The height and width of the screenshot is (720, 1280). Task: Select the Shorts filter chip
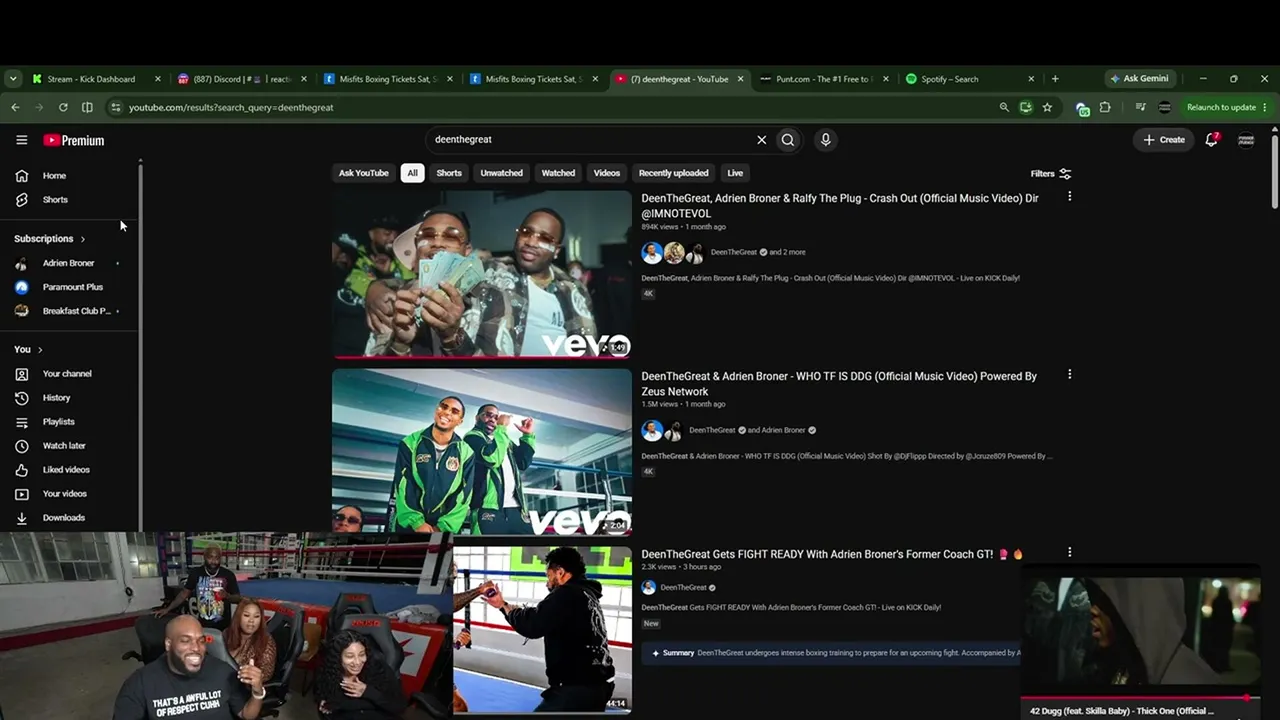pyautogui.click(x=449, y=173)
